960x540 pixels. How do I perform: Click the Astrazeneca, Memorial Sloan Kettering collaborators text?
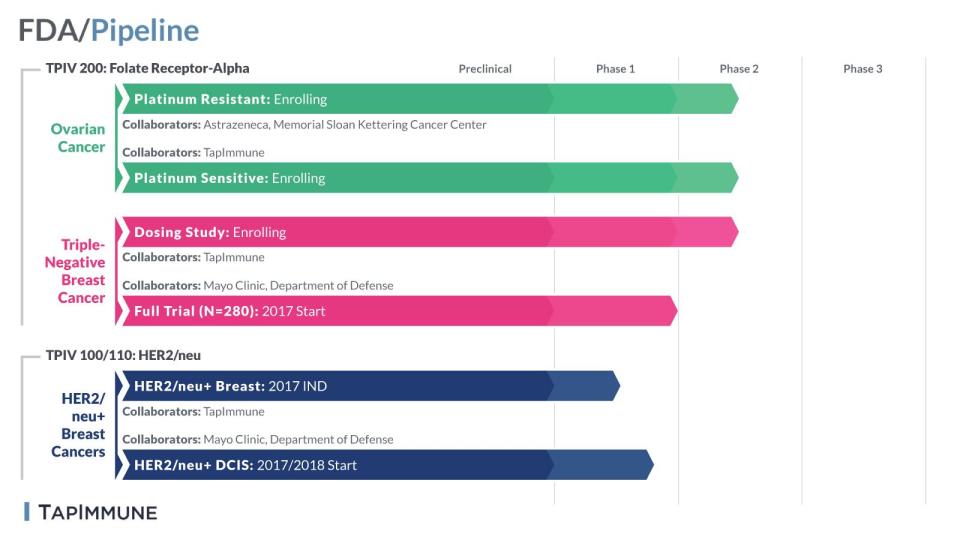[x=304, y=125]
